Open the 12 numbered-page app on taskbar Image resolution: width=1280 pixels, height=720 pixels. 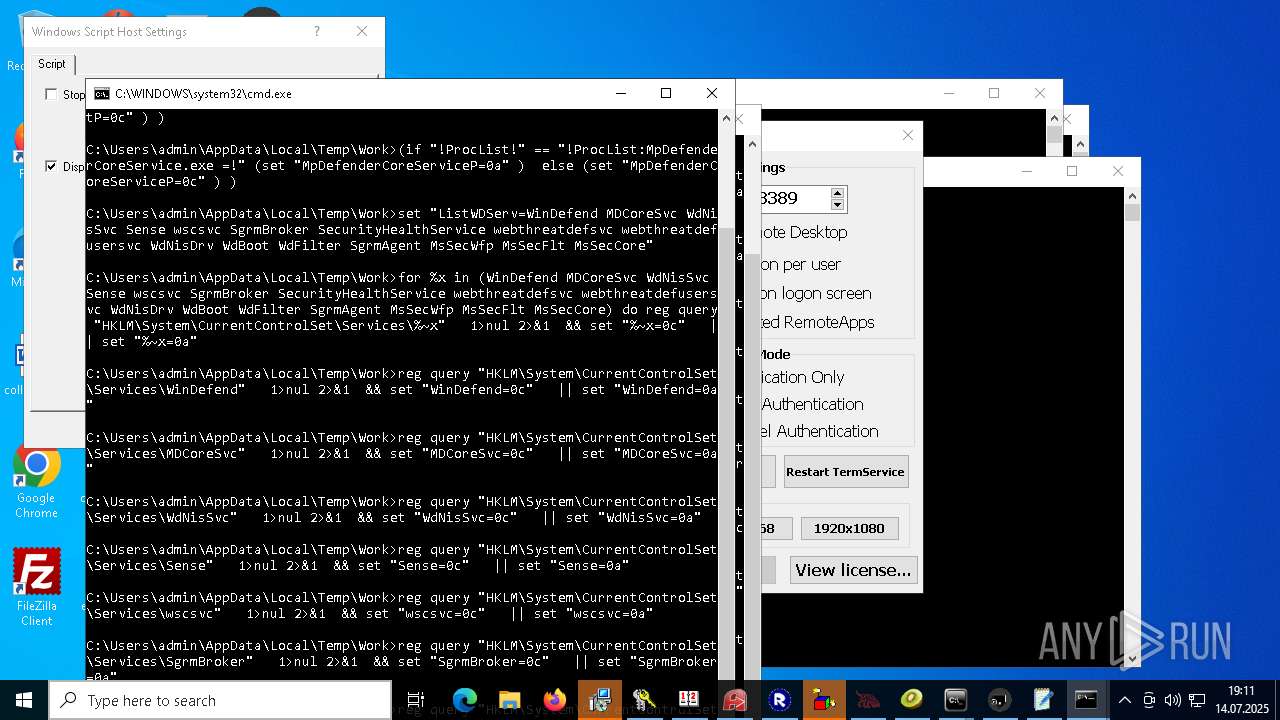tap(689, 700)
